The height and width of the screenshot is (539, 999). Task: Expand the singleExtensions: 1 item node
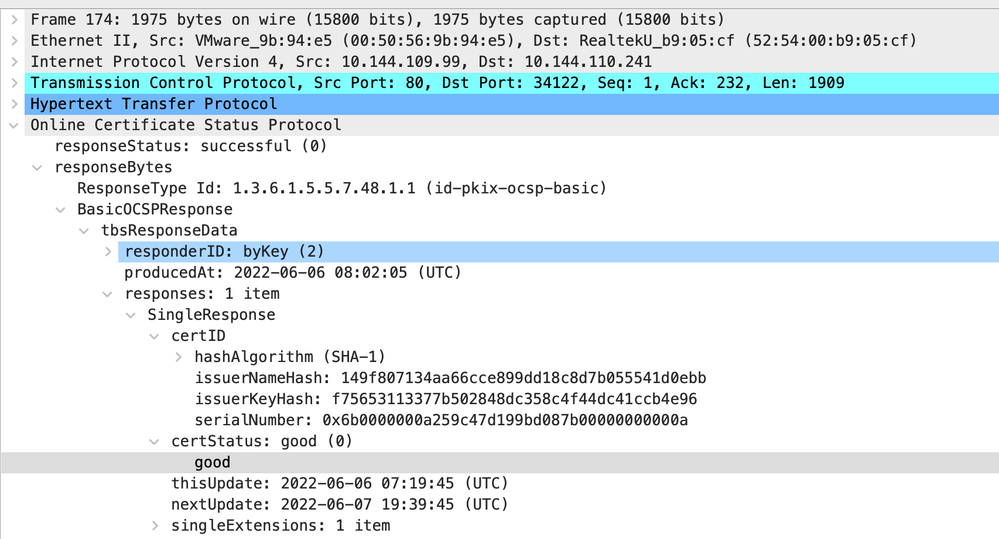click(155, 525)
